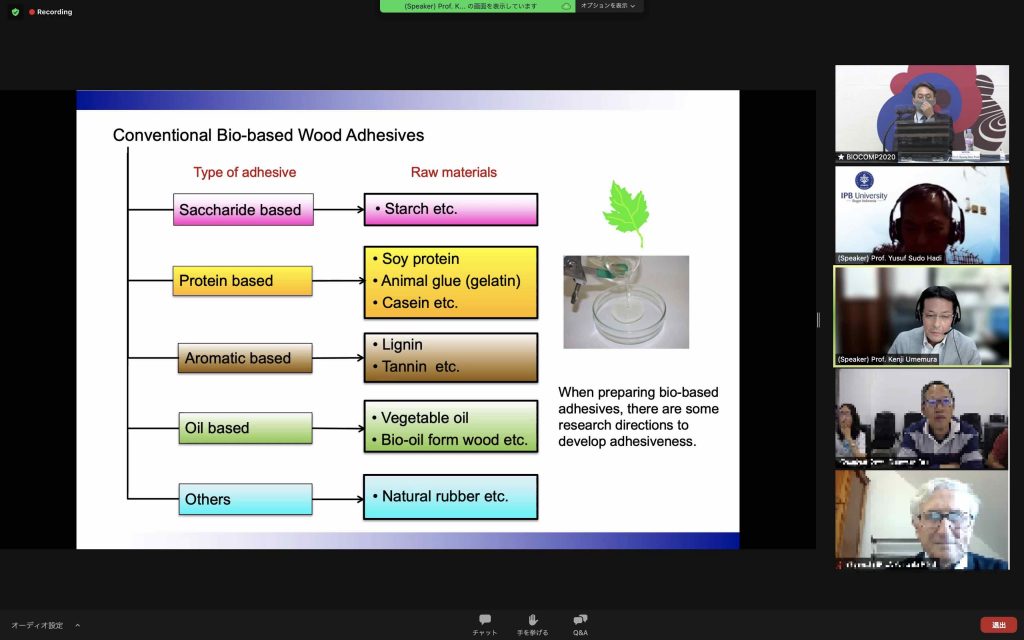Image resolution: width=1024 pixels, height=640 pixels.
Task: Click the red Recording indicator
Action: pos(50,12)
